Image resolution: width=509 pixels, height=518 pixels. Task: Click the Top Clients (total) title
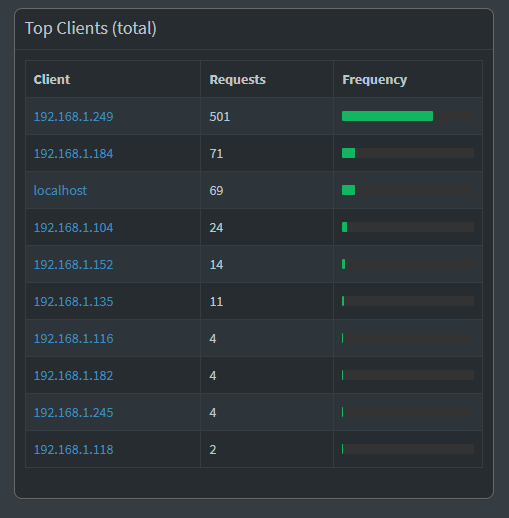[x=91, y=28]
